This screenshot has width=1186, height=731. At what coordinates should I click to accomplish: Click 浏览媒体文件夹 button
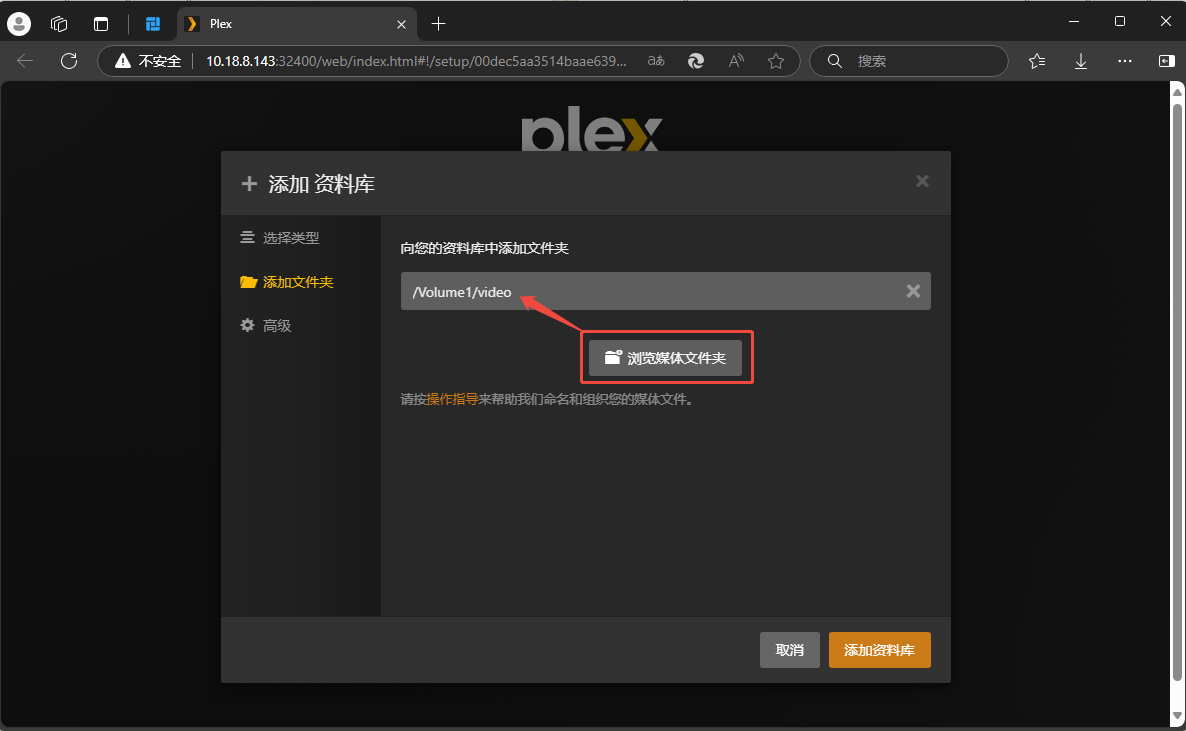coord(666,358)
